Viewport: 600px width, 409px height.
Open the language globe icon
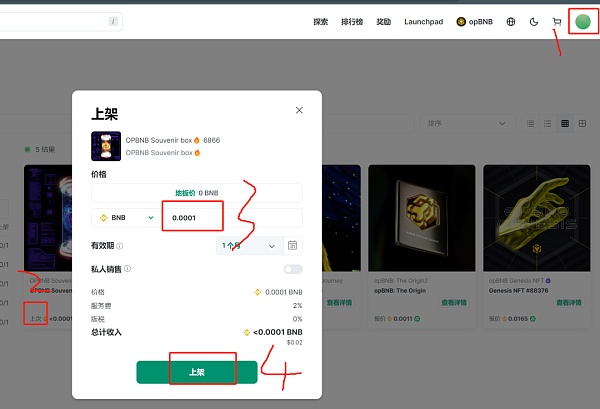coord(511,22)
